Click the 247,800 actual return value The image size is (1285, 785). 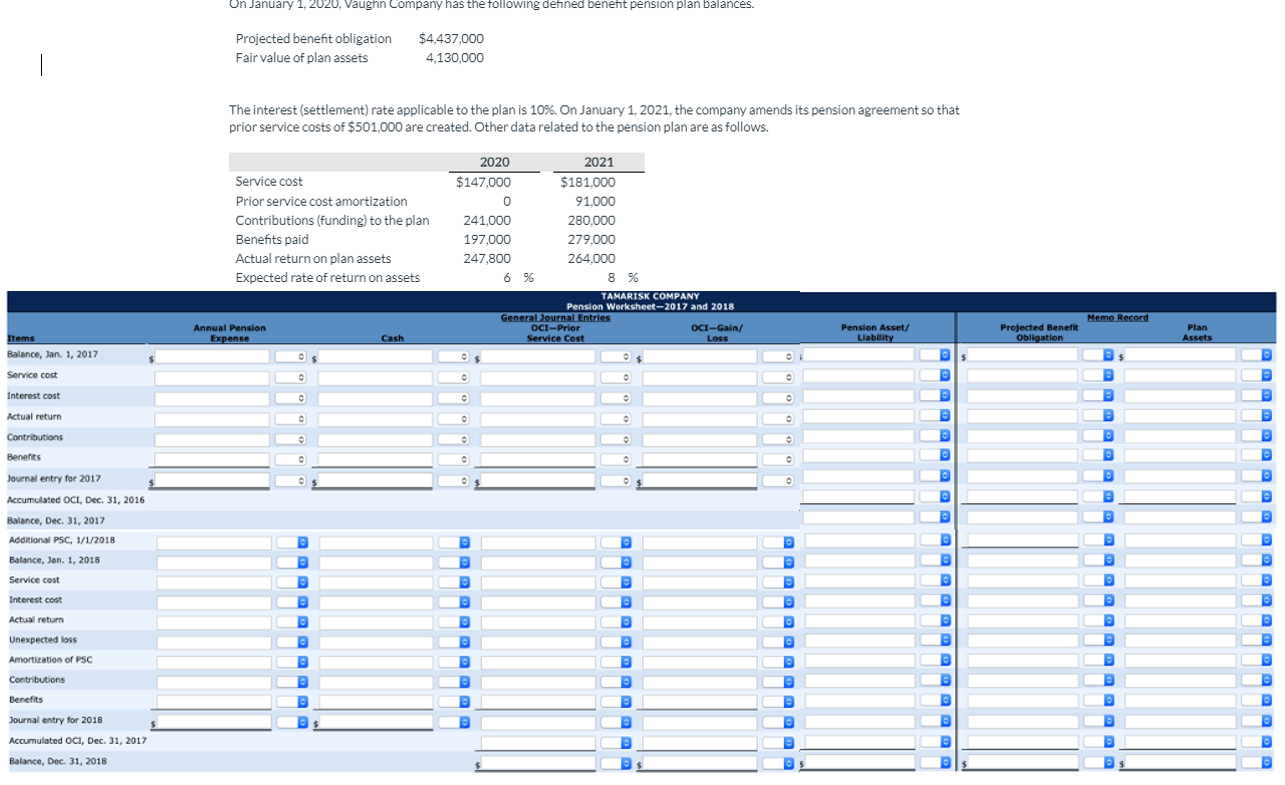pyautogui.click(x=487, y=259)
